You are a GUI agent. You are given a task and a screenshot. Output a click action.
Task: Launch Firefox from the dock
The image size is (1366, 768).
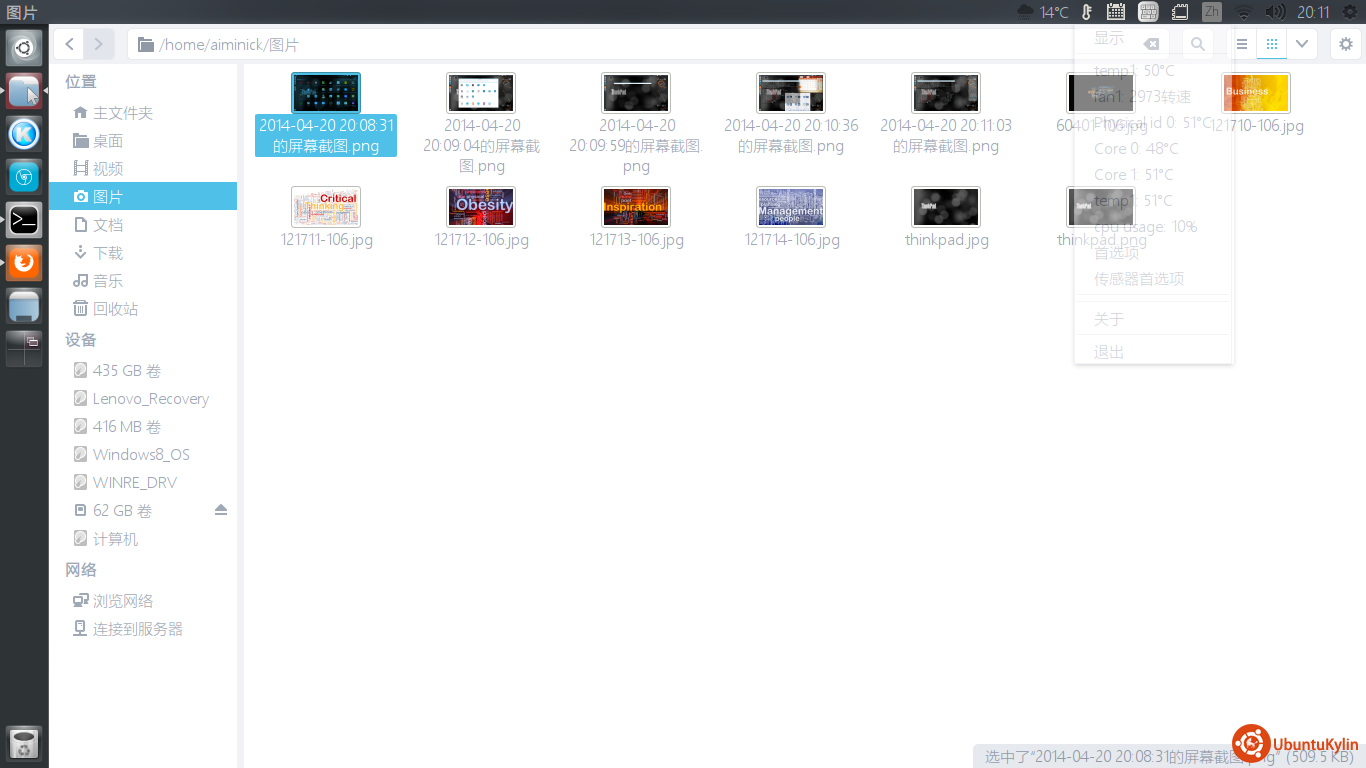[x=24, y=263]
